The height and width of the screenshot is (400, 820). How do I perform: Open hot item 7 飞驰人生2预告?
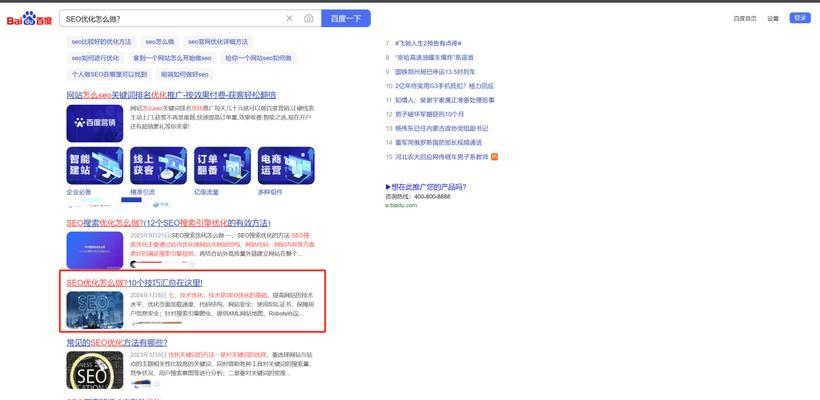(428, 43)
